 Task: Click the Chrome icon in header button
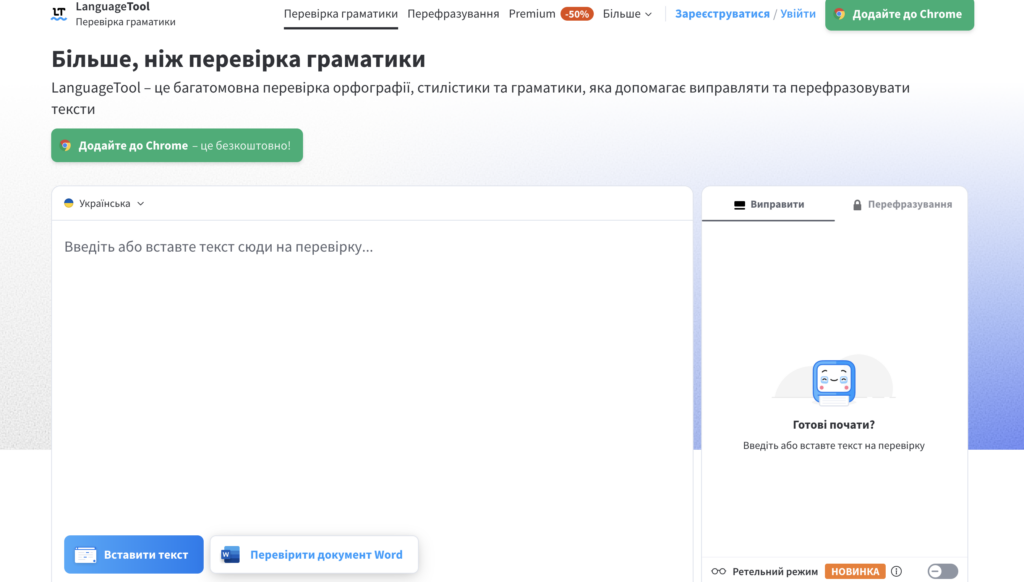pyautogui.click(x=840, y=14)
